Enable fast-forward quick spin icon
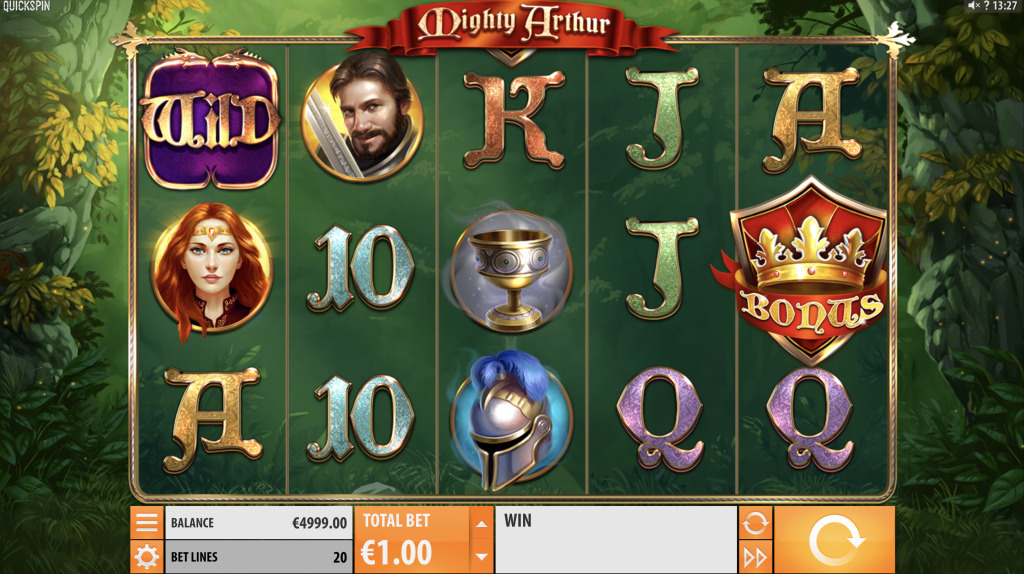The height and width of the screenshot is (574, 1024). (755, 557)
